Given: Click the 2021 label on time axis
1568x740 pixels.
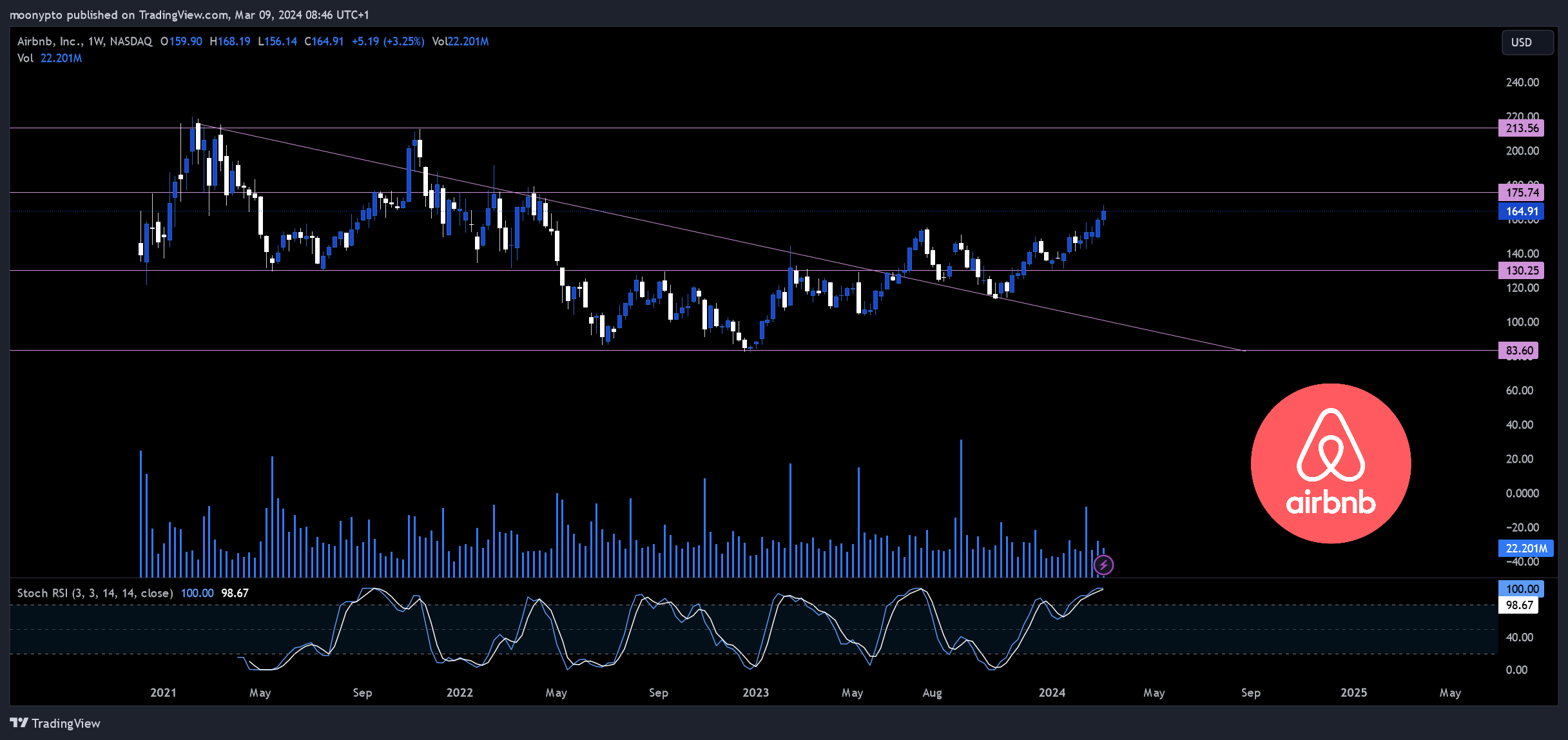Looking at the screenshot, I should coord(163,692).
